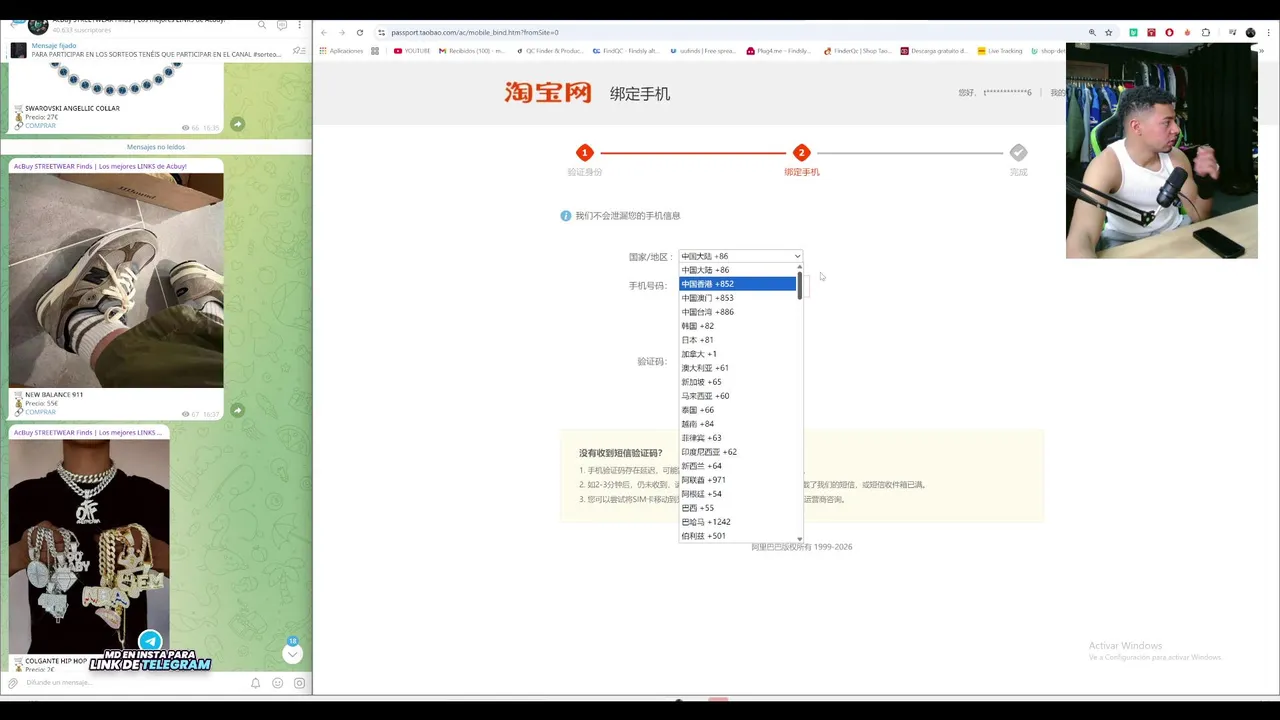The image size is (1280, 720).
Task: Toggle the notification bell in message bar
Action: [255, 683]
